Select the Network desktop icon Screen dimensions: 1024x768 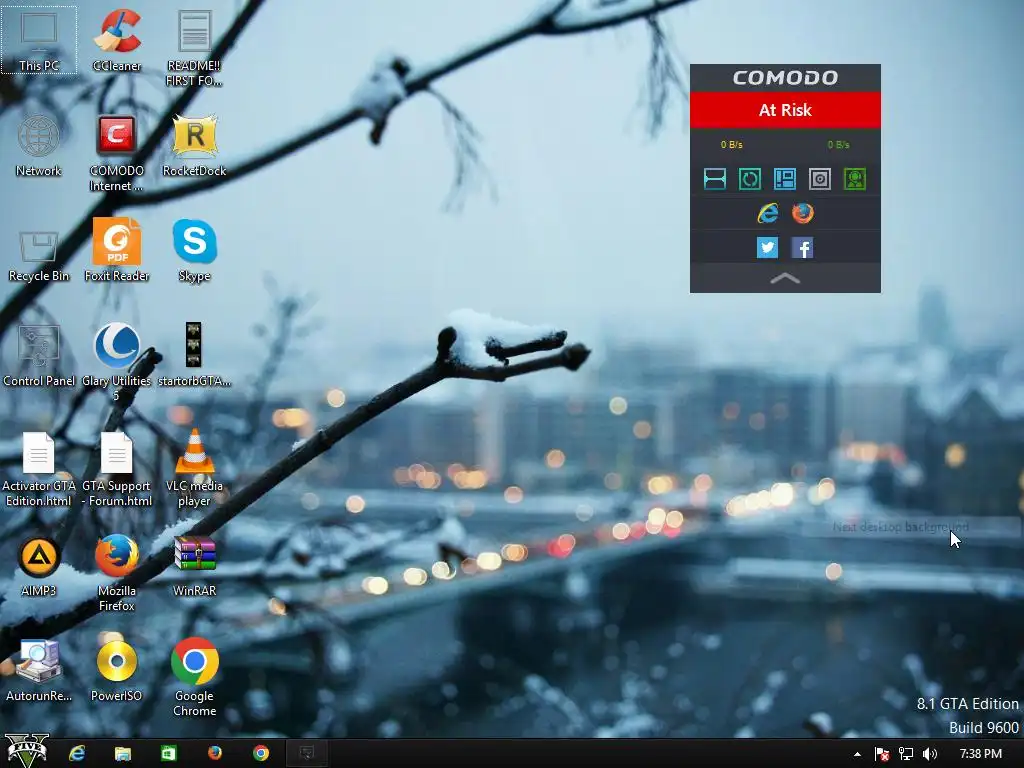[x=39, y=146]
